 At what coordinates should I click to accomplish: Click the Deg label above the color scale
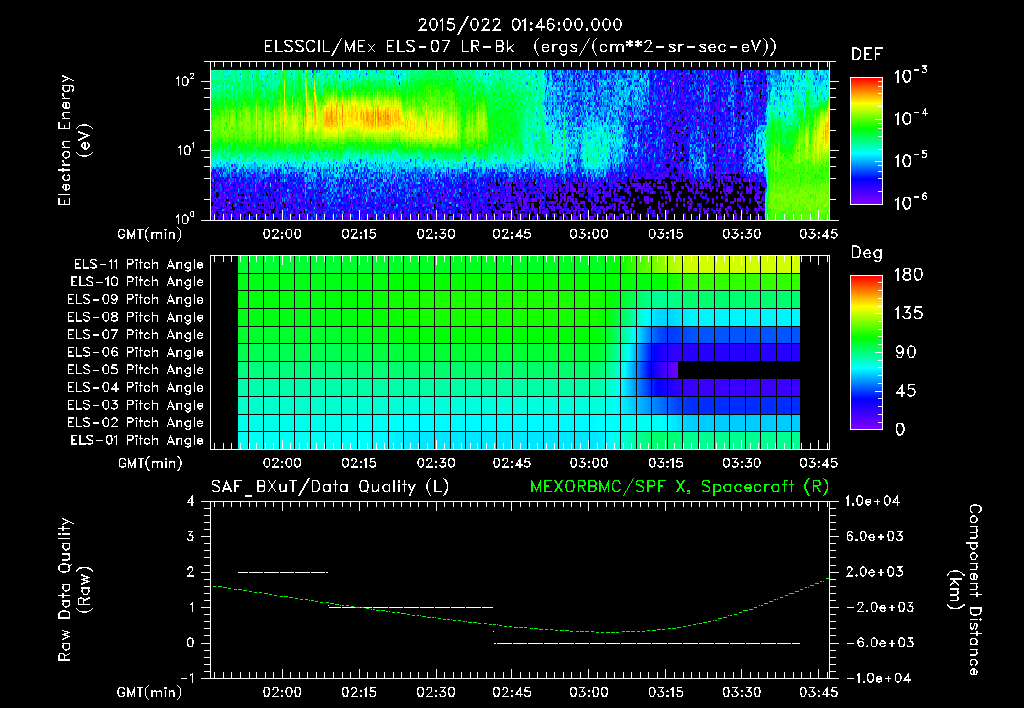click(x=867, y=253)
